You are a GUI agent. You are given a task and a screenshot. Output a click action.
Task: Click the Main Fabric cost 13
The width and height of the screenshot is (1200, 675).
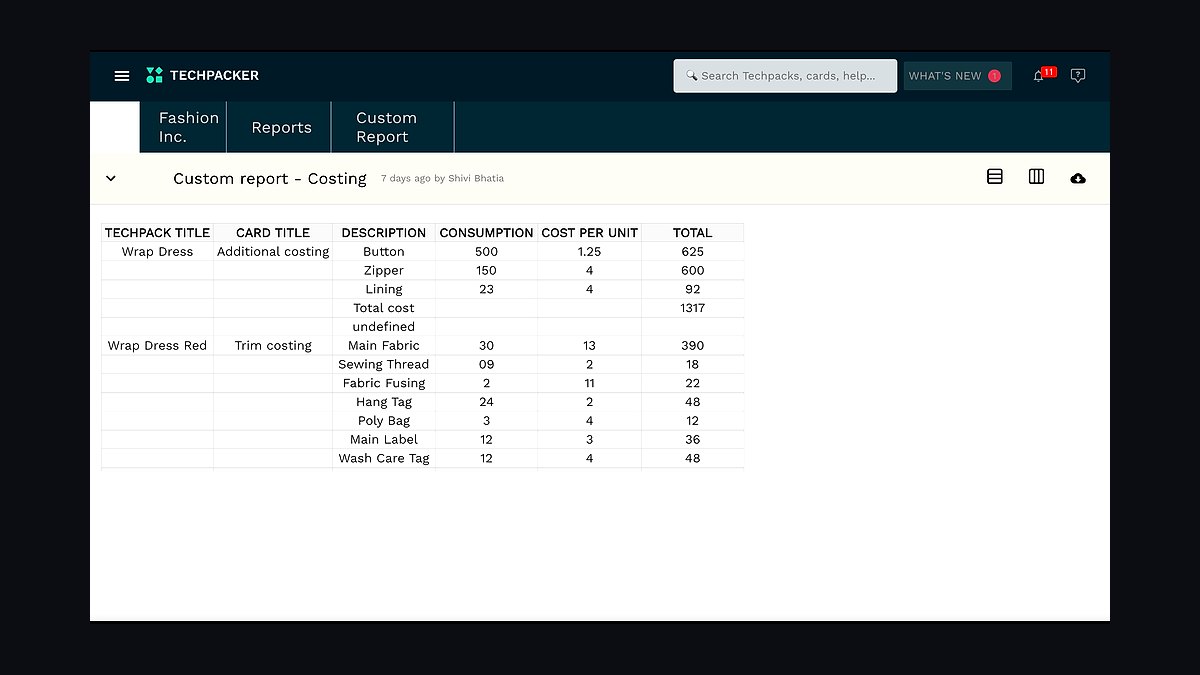tap(589, 346)
